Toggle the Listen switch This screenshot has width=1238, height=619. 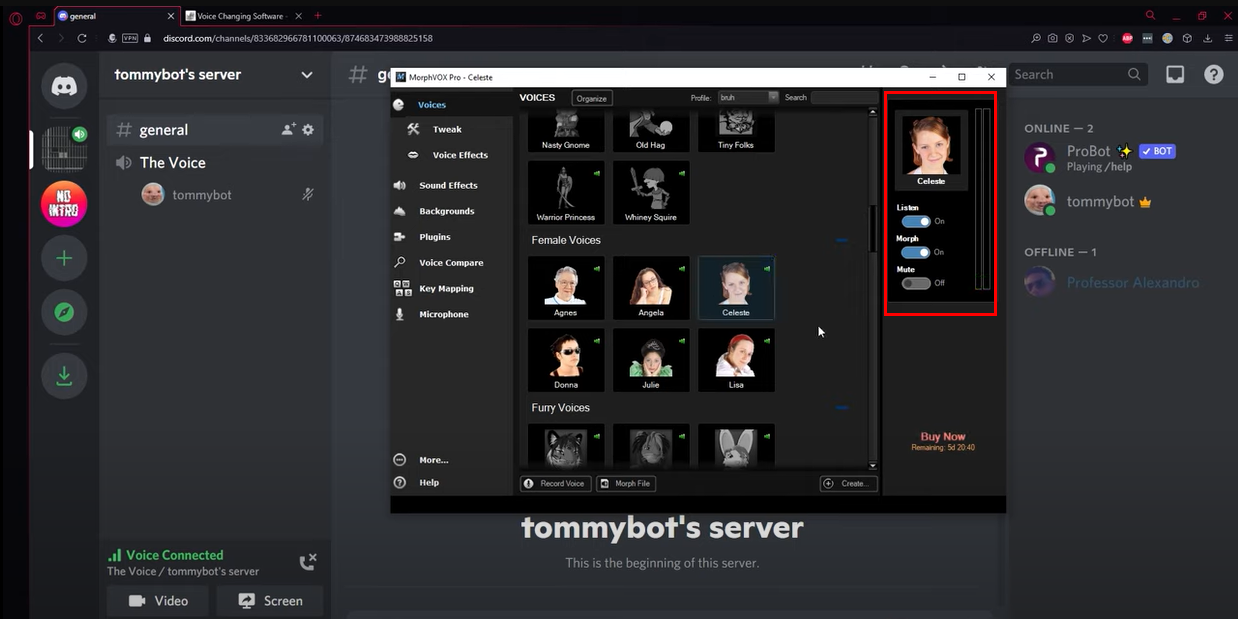[x=915, y=222]
